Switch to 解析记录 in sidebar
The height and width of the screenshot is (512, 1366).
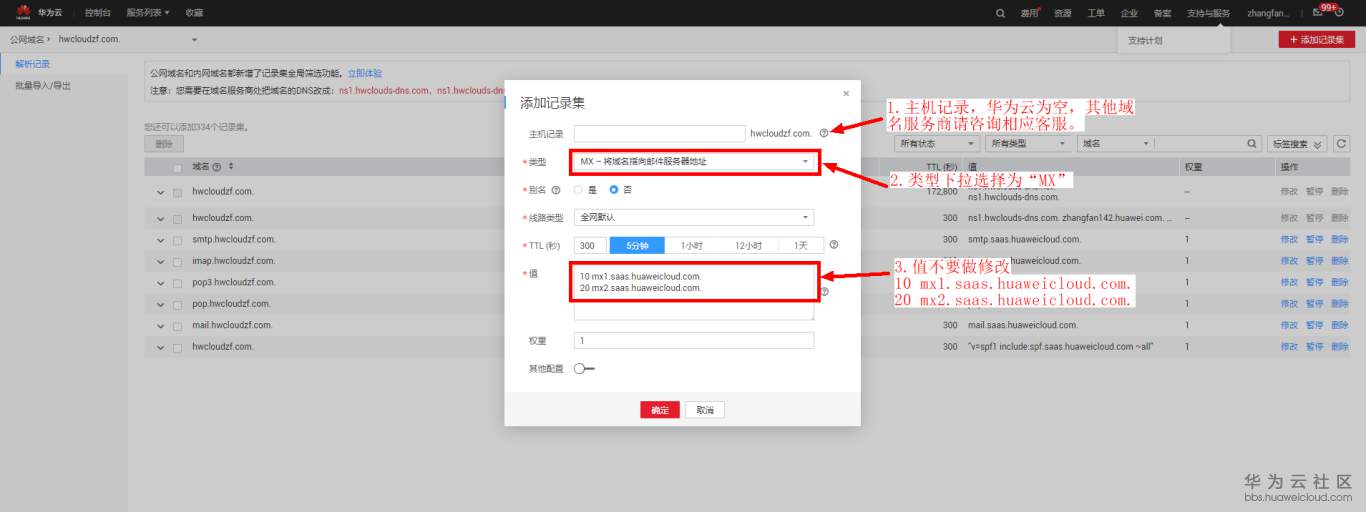(33, 64)
